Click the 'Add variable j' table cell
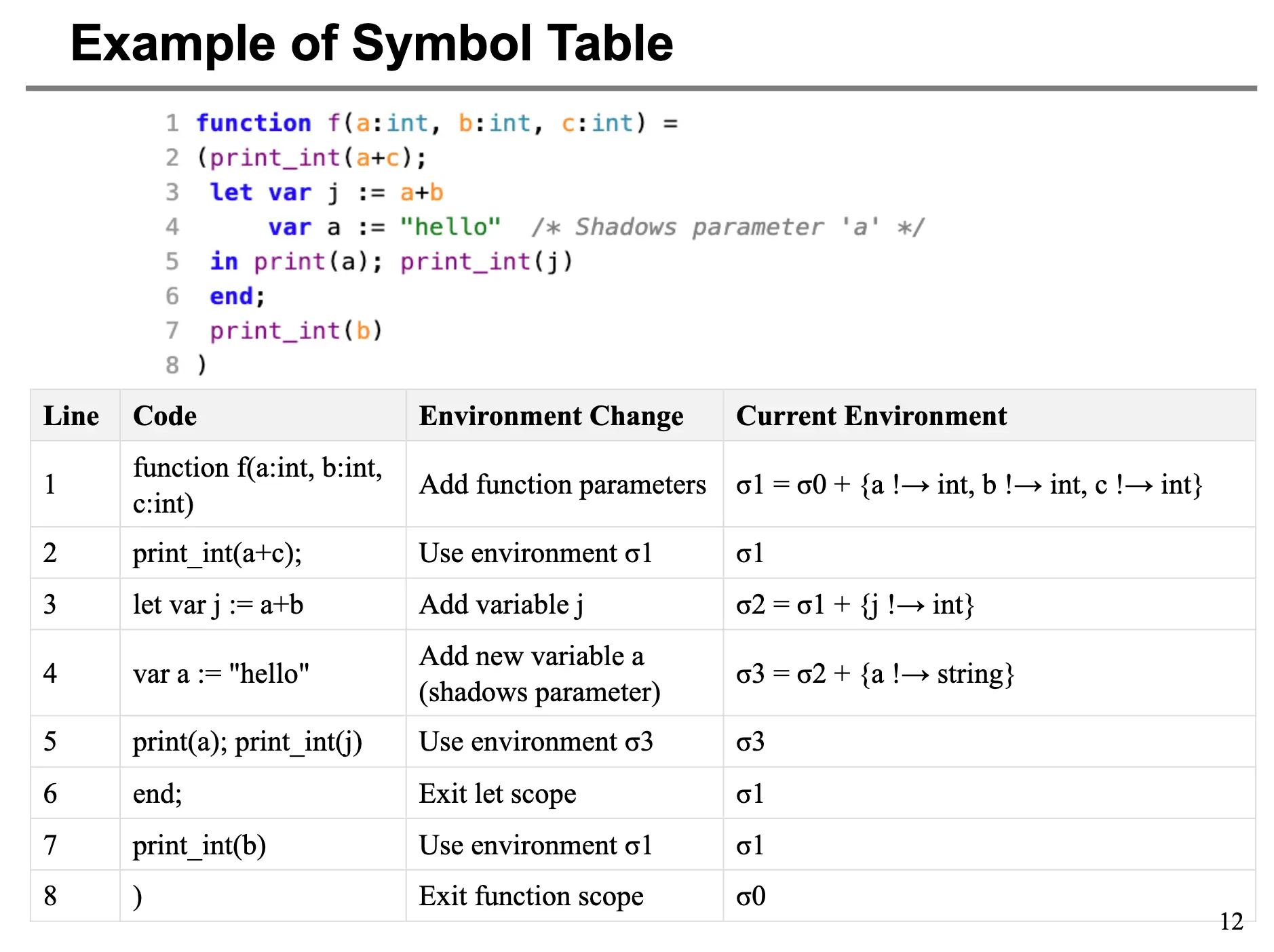This screenshot has width=1274, height=952. [501, 604]
